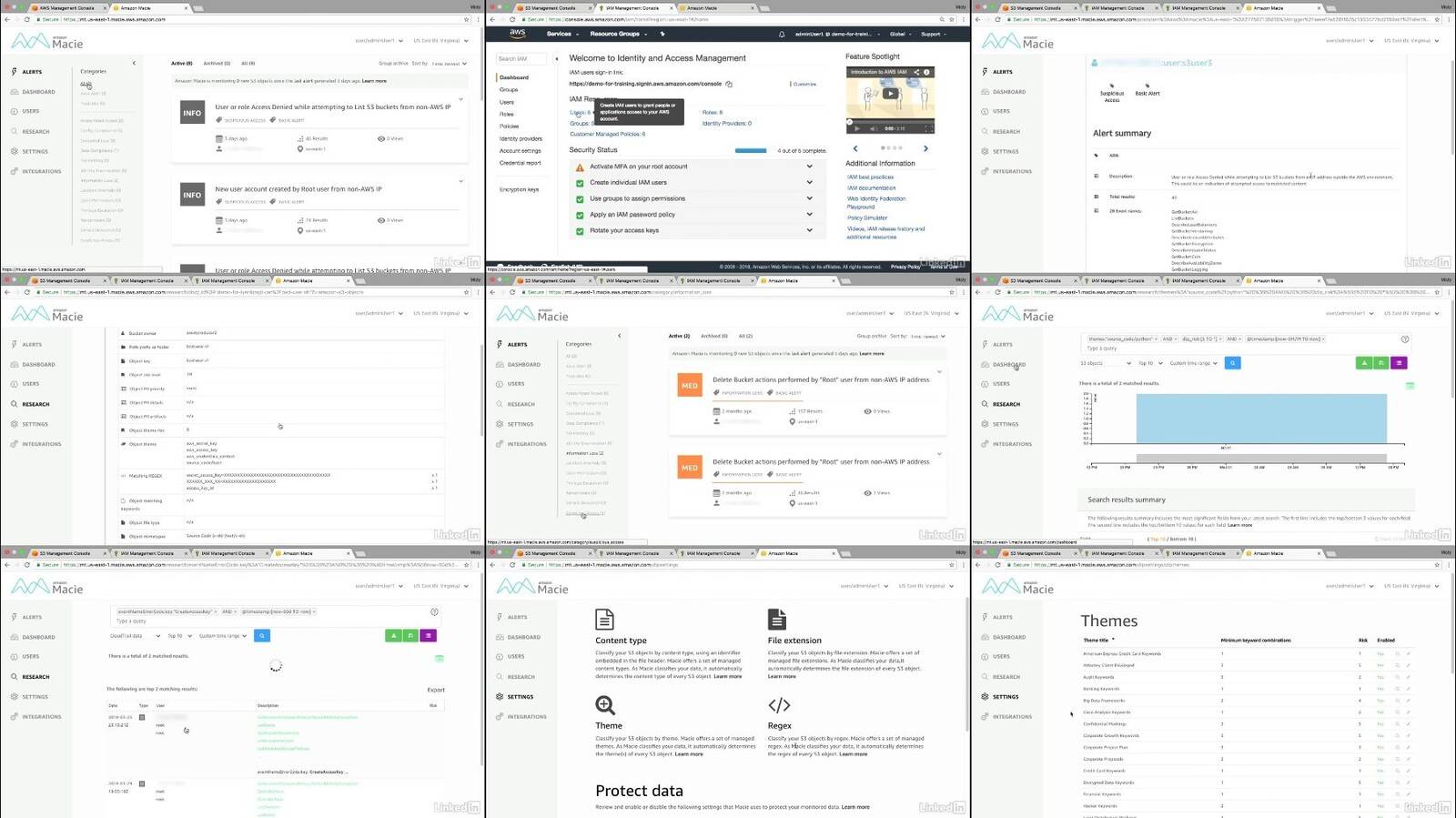Viewport: 1456px width, 818px height.
Task: Open the Support dropdown in the AWS header
Action: pos(933,34)
